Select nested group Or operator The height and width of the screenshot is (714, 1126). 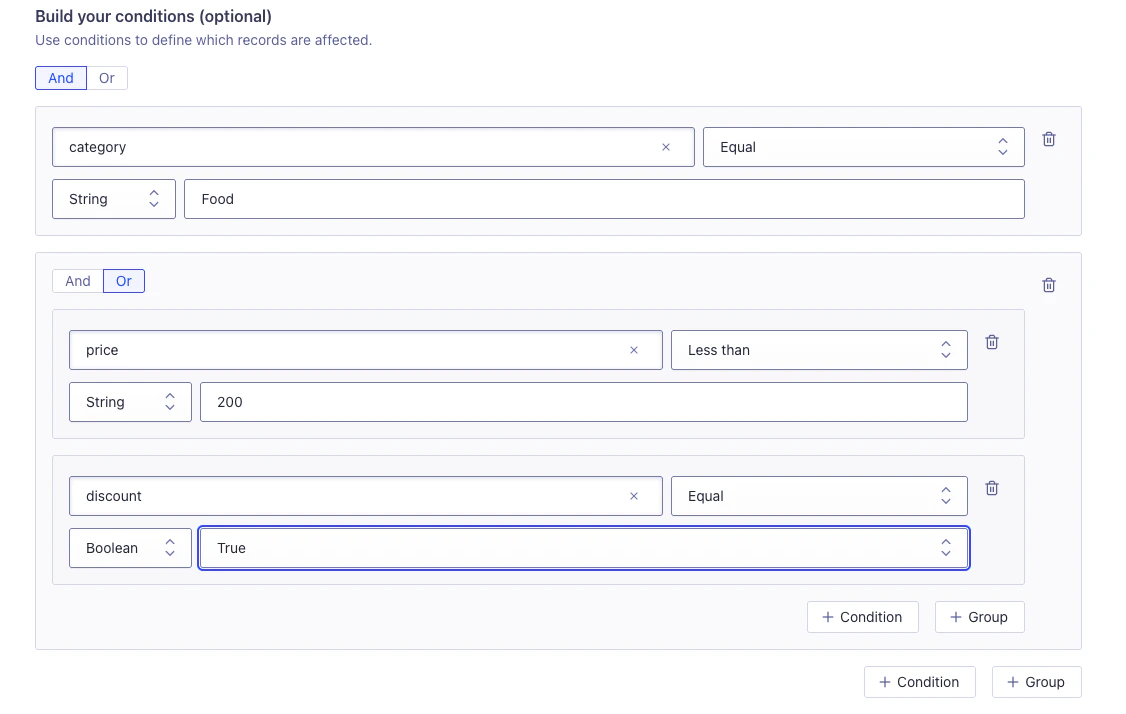pyautogui.click(x=124, y=281)
